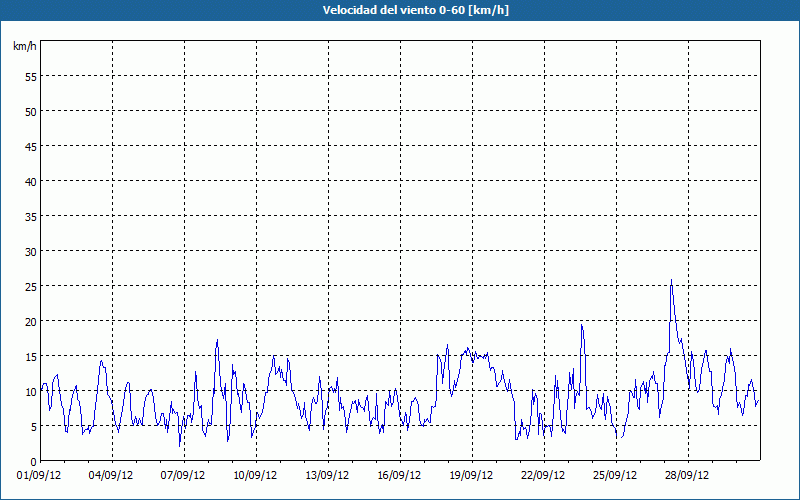Click the 04/09/12 date label
The image size is (800, 500).
pyautogui.click(x=111, y=476)
